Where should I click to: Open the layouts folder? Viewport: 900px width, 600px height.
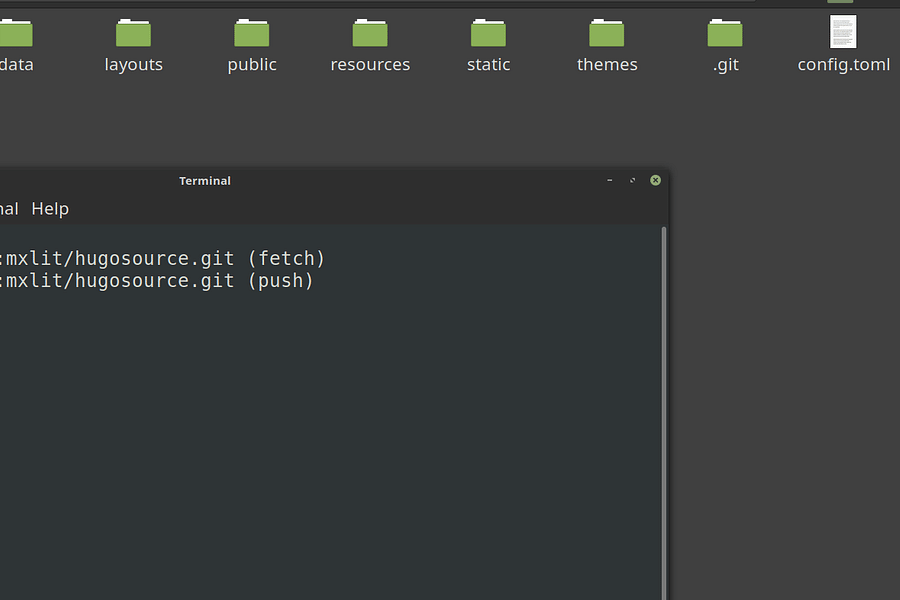click(x=133, y=35)
